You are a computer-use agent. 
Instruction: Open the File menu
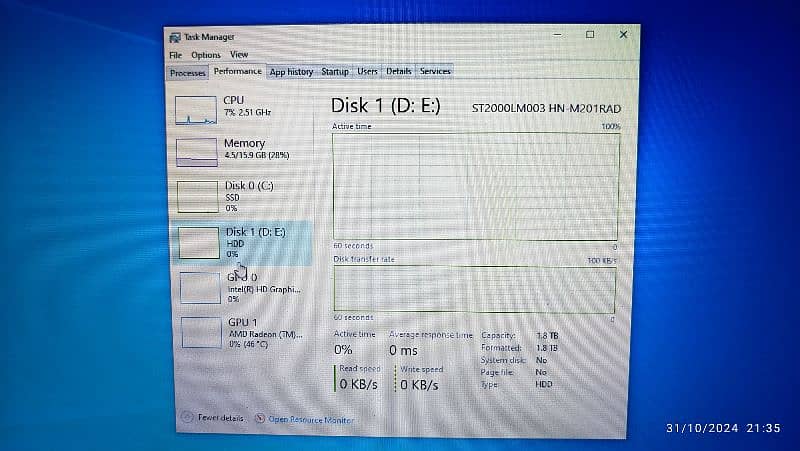(x=175, y=55)
